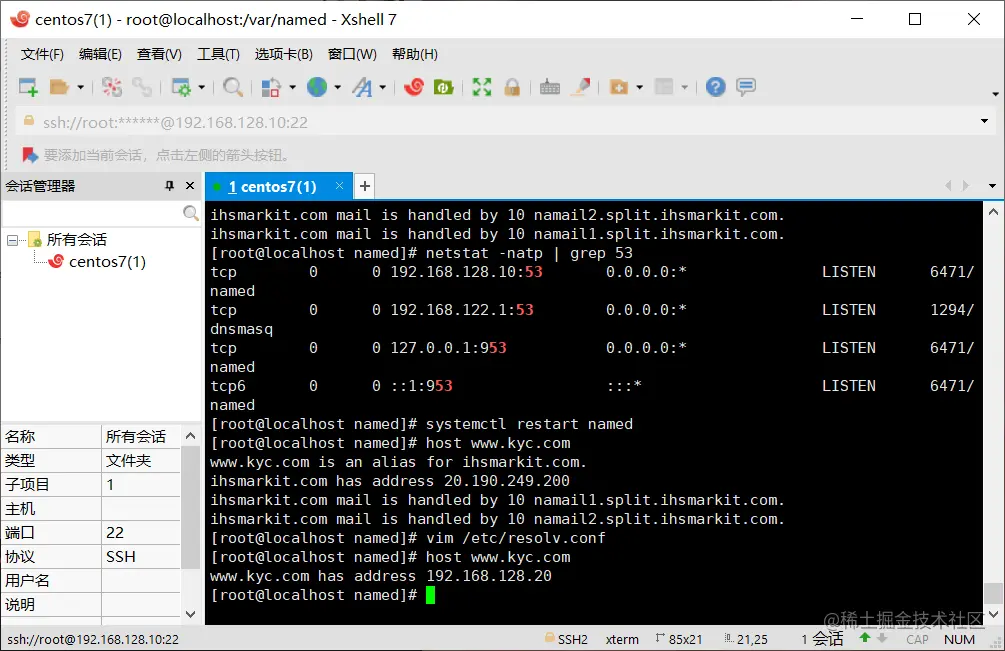The height and width of the screenshot is (651, 1005).
Task: Click the session search magnifier icon
Action: (190, 213)
